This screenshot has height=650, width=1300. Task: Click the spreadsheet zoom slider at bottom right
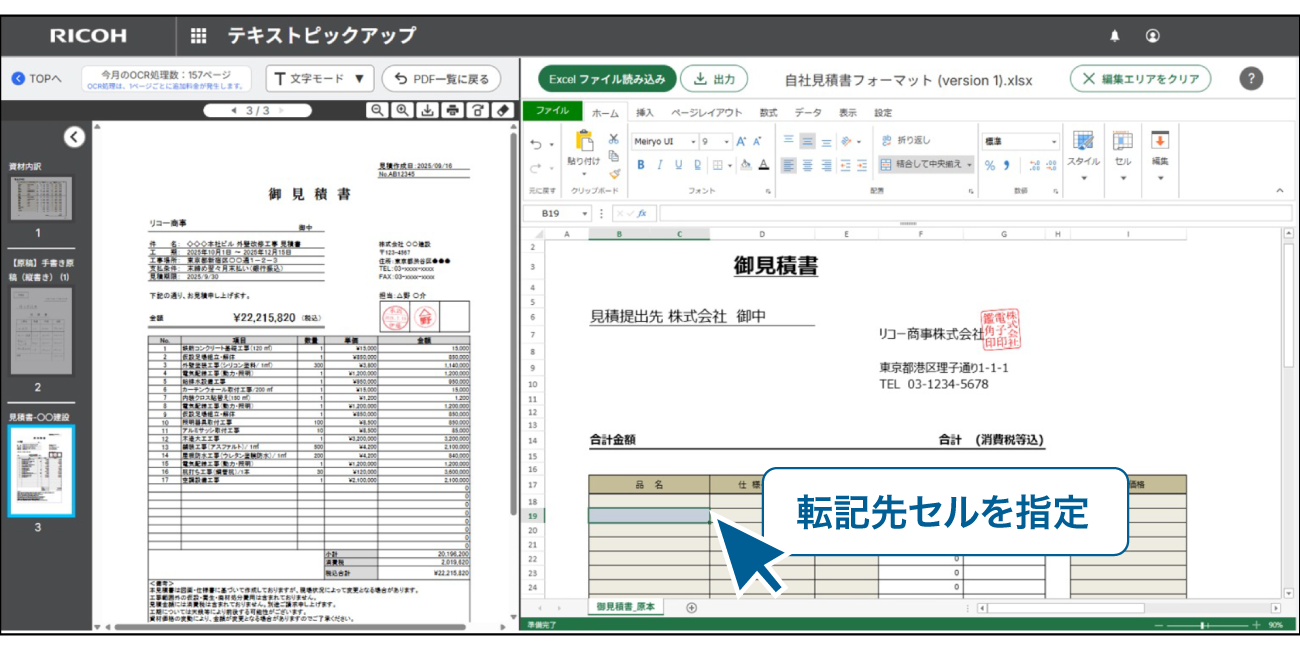(x=1204, y=625)
